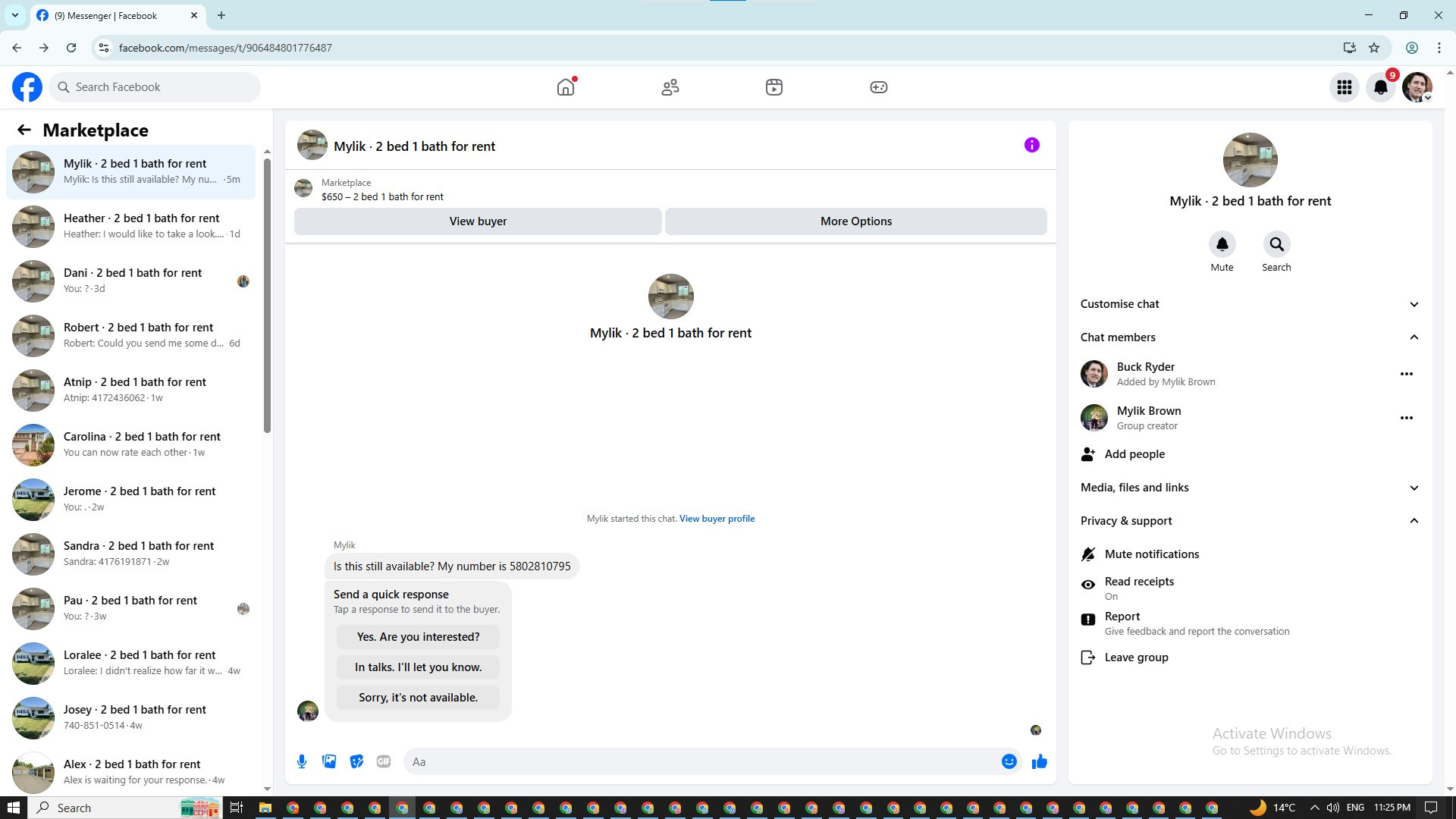Toggle the purple conversation info icon
The image size is (1456, 819).
tap(1031, 145)
